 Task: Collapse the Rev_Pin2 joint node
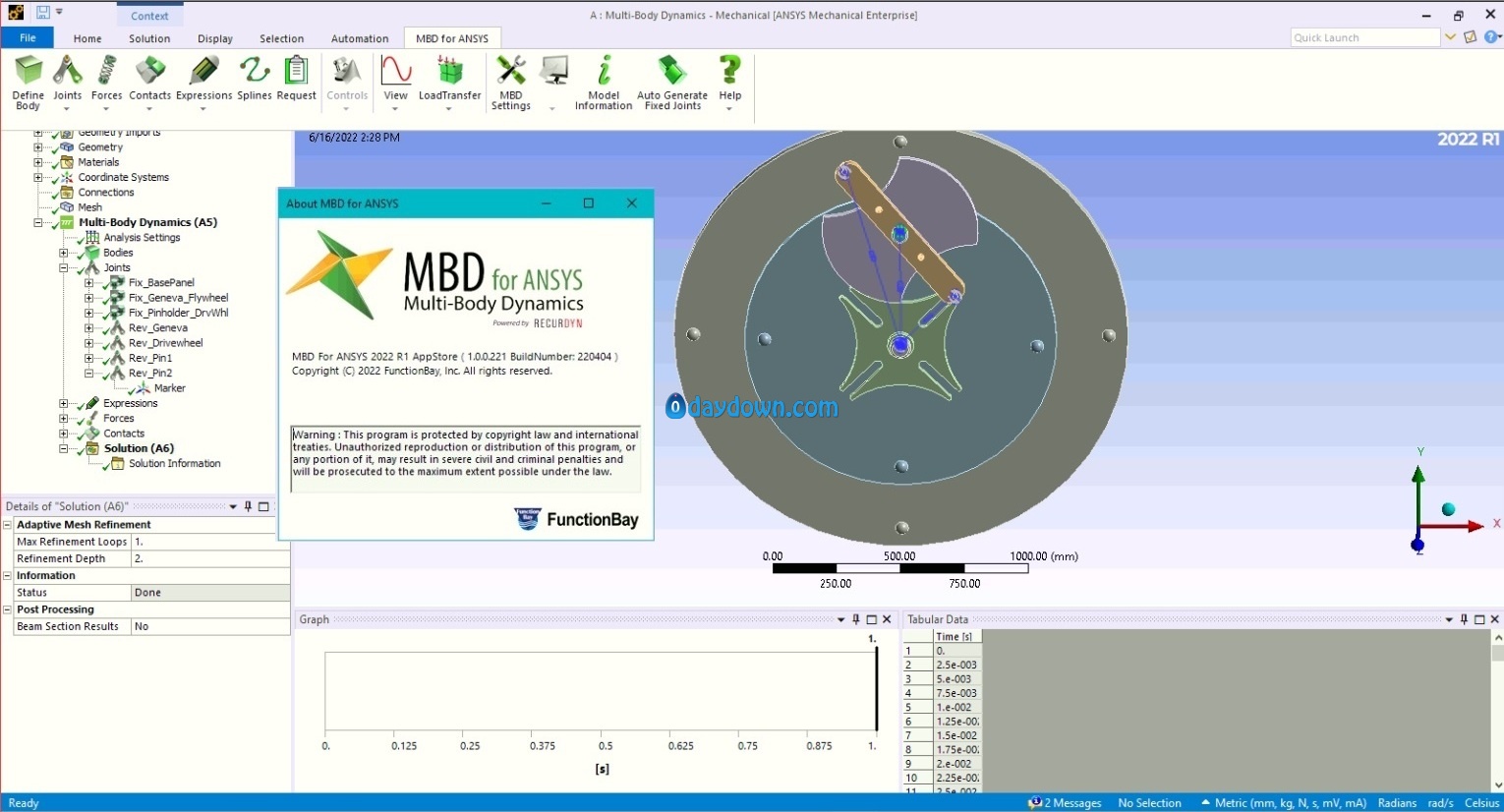click(x=88, y=374)
